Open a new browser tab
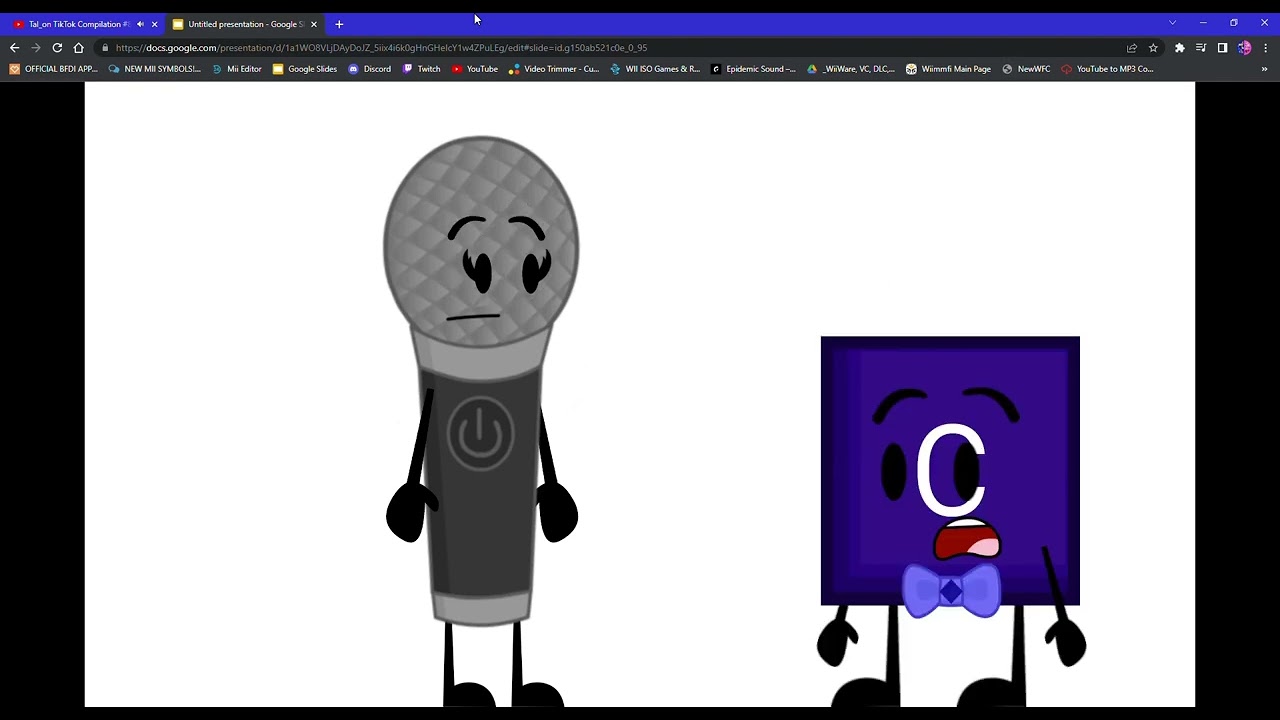 click(339, 24)
